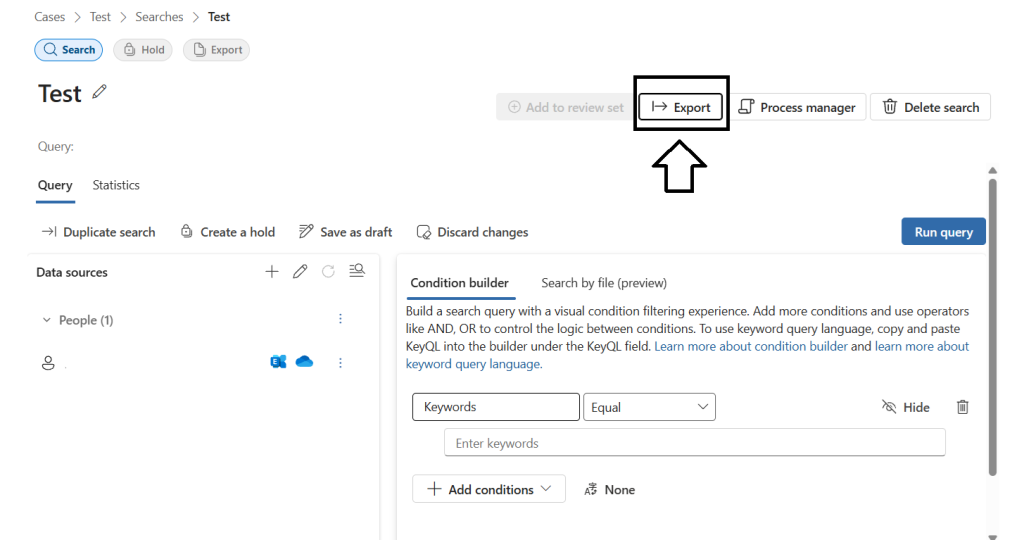The image size is (1024, 540).
Task: Open More options for the listed person row
Action: (340, 362)
